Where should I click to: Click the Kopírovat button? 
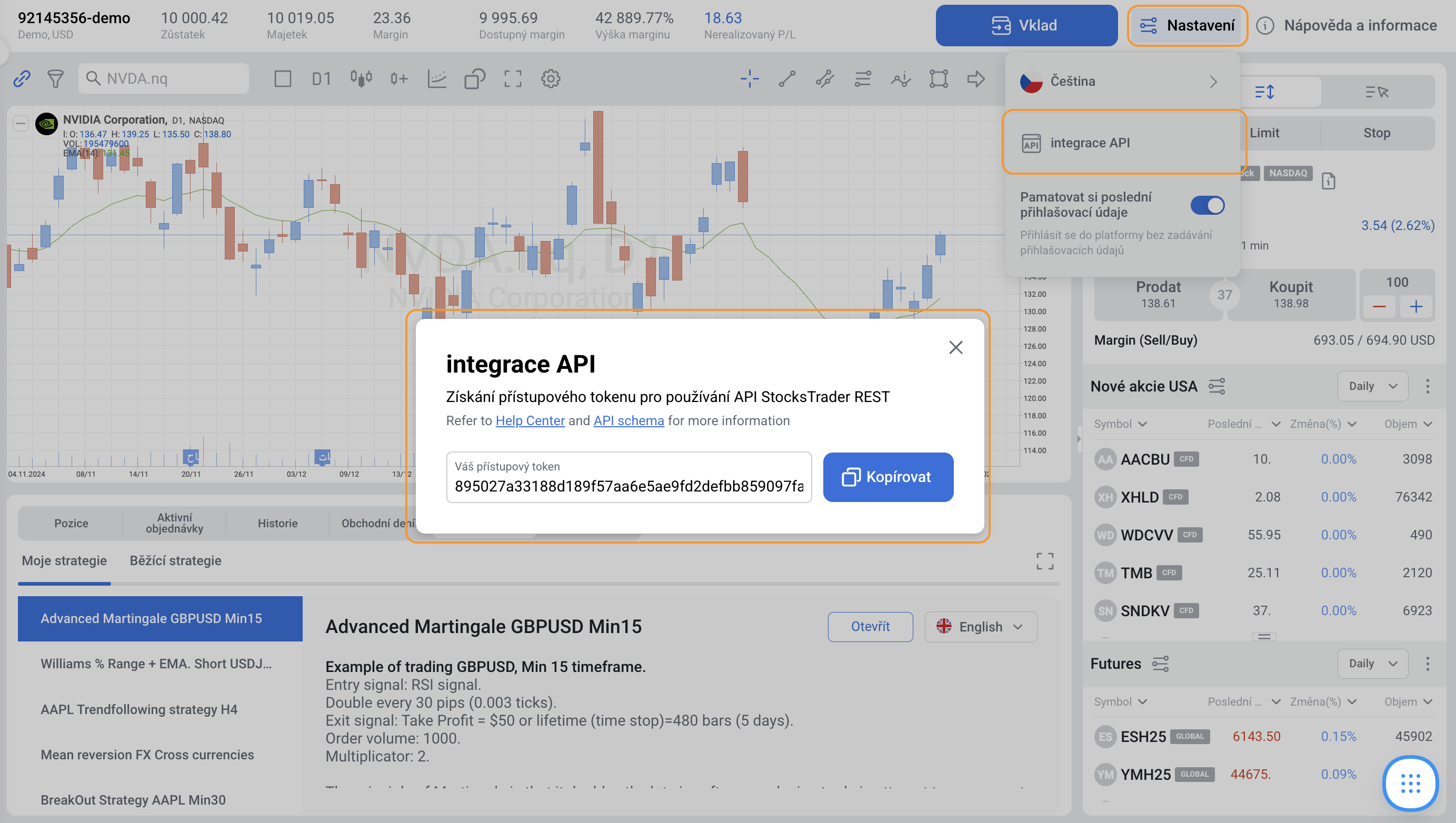pyautogui.click(x=887, y=477)
